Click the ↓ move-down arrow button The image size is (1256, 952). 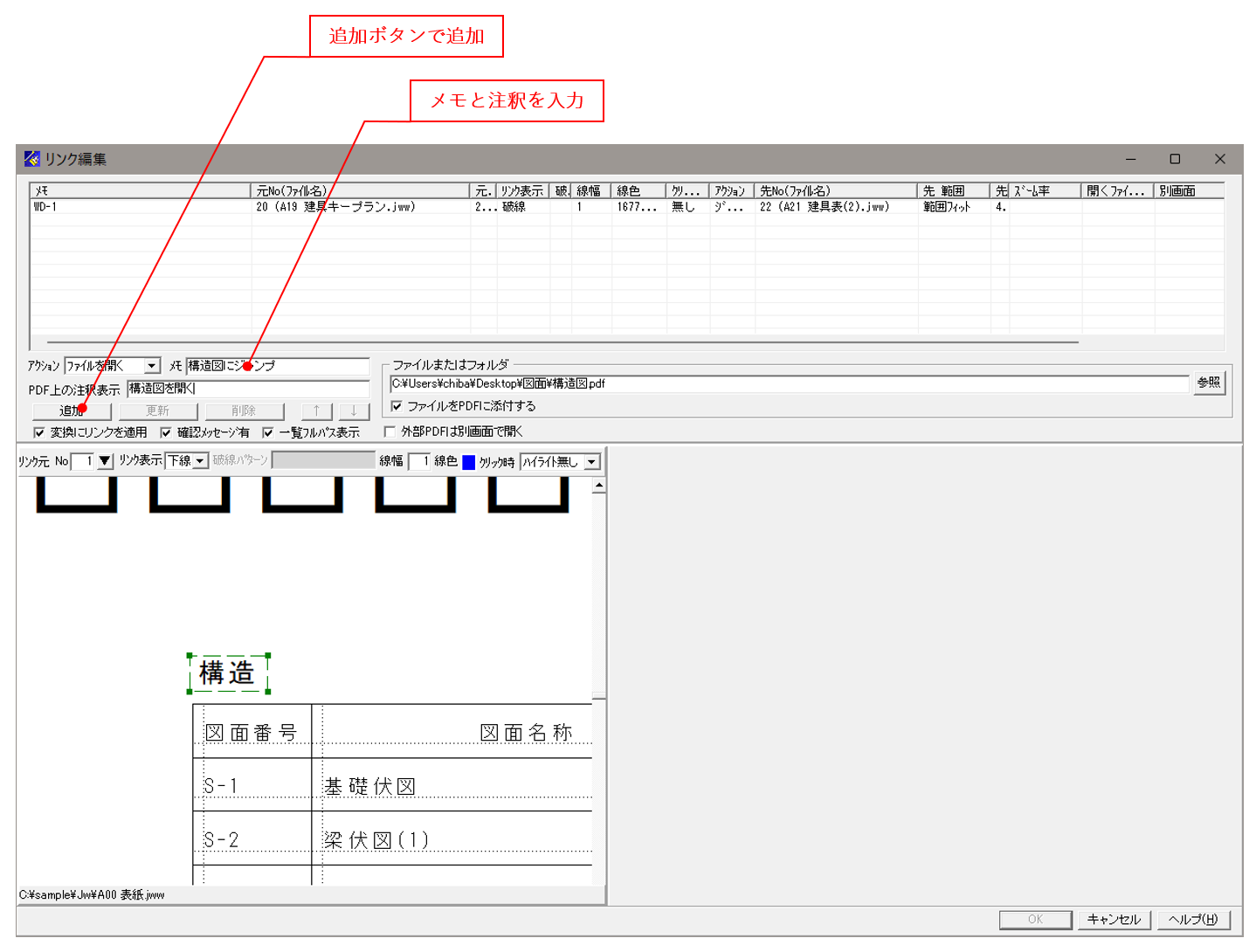click(x=353, y=410)
